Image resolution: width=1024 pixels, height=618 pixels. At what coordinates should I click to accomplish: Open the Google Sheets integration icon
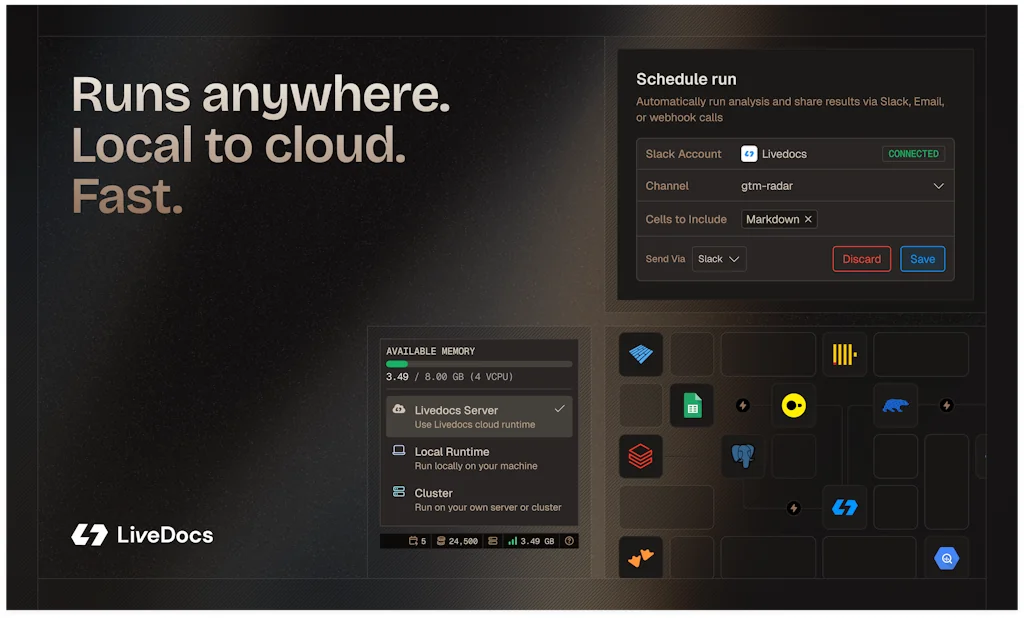pos(693,406)
